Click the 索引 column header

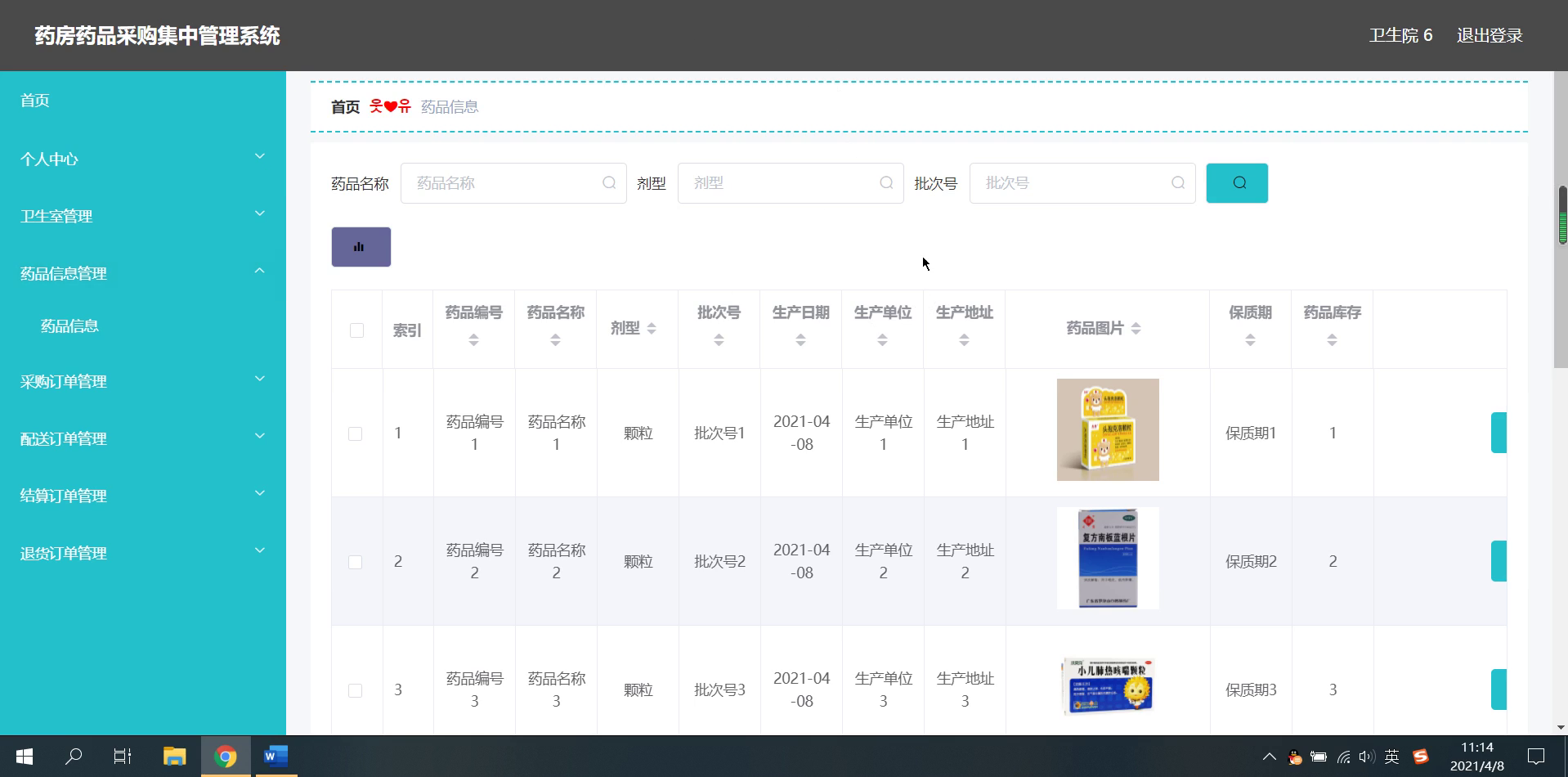407,330
